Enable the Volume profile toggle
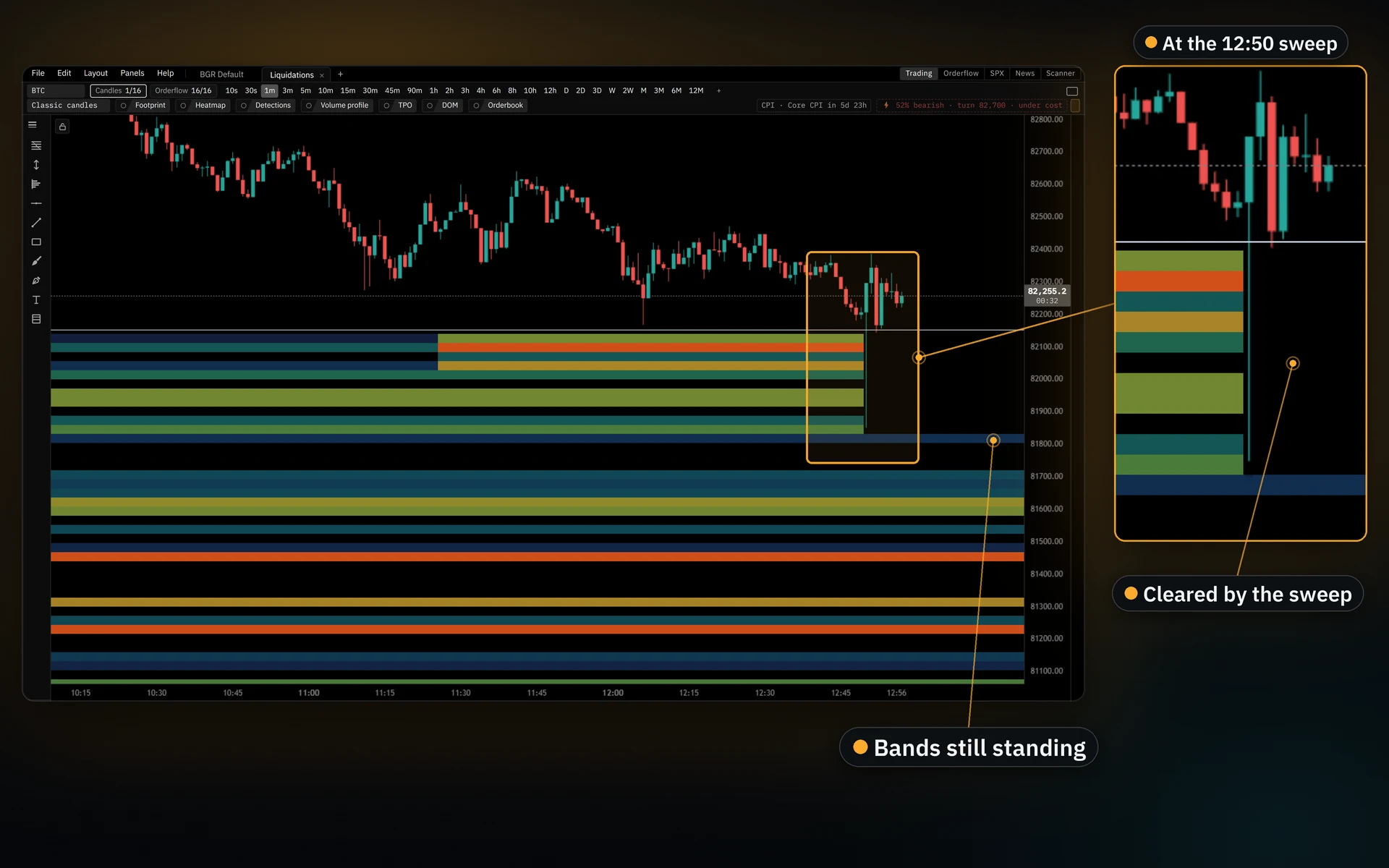The width and height of the screenshot is (1389, 868). point(337,106)
